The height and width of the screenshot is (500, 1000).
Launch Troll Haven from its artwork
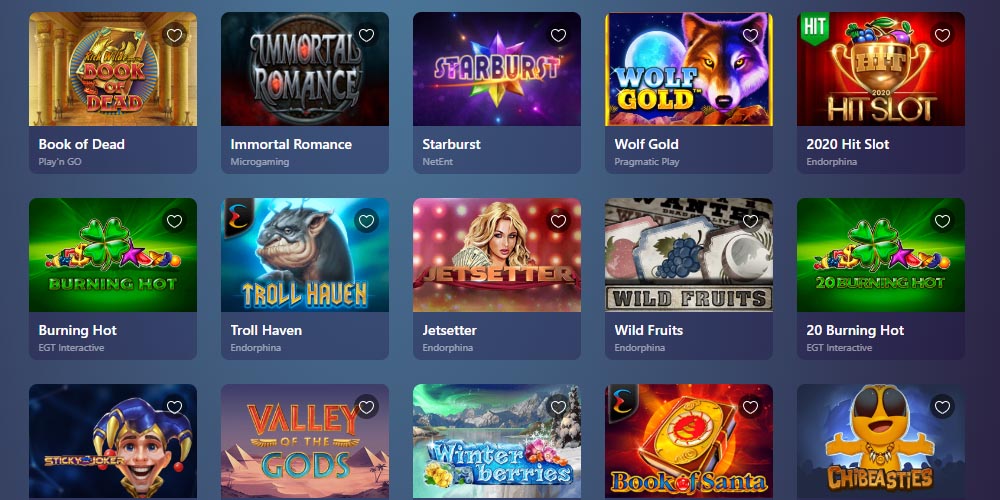[x=305, y=255]
